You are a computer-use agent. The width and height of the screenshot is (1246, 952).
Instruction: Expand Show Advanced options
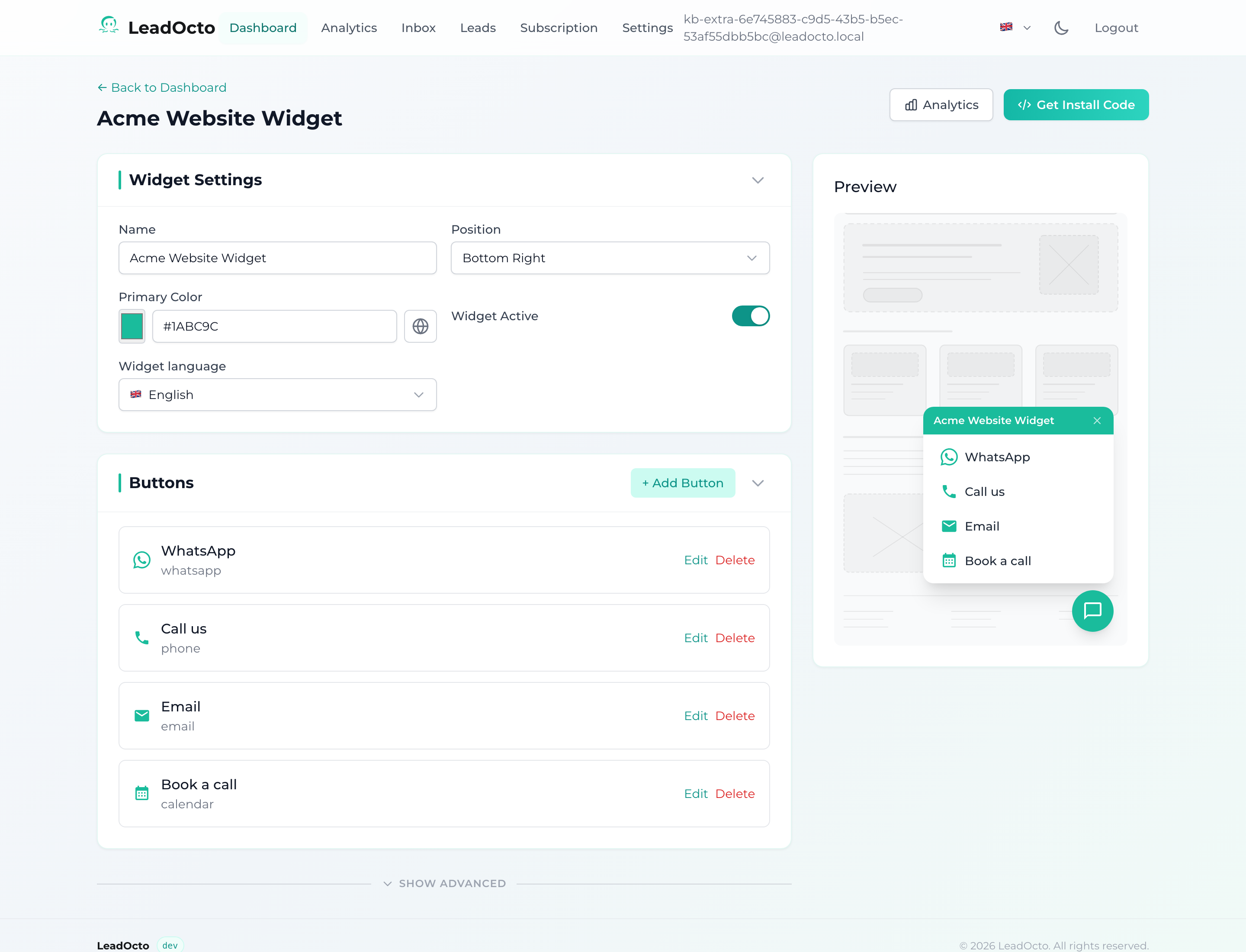444,884
